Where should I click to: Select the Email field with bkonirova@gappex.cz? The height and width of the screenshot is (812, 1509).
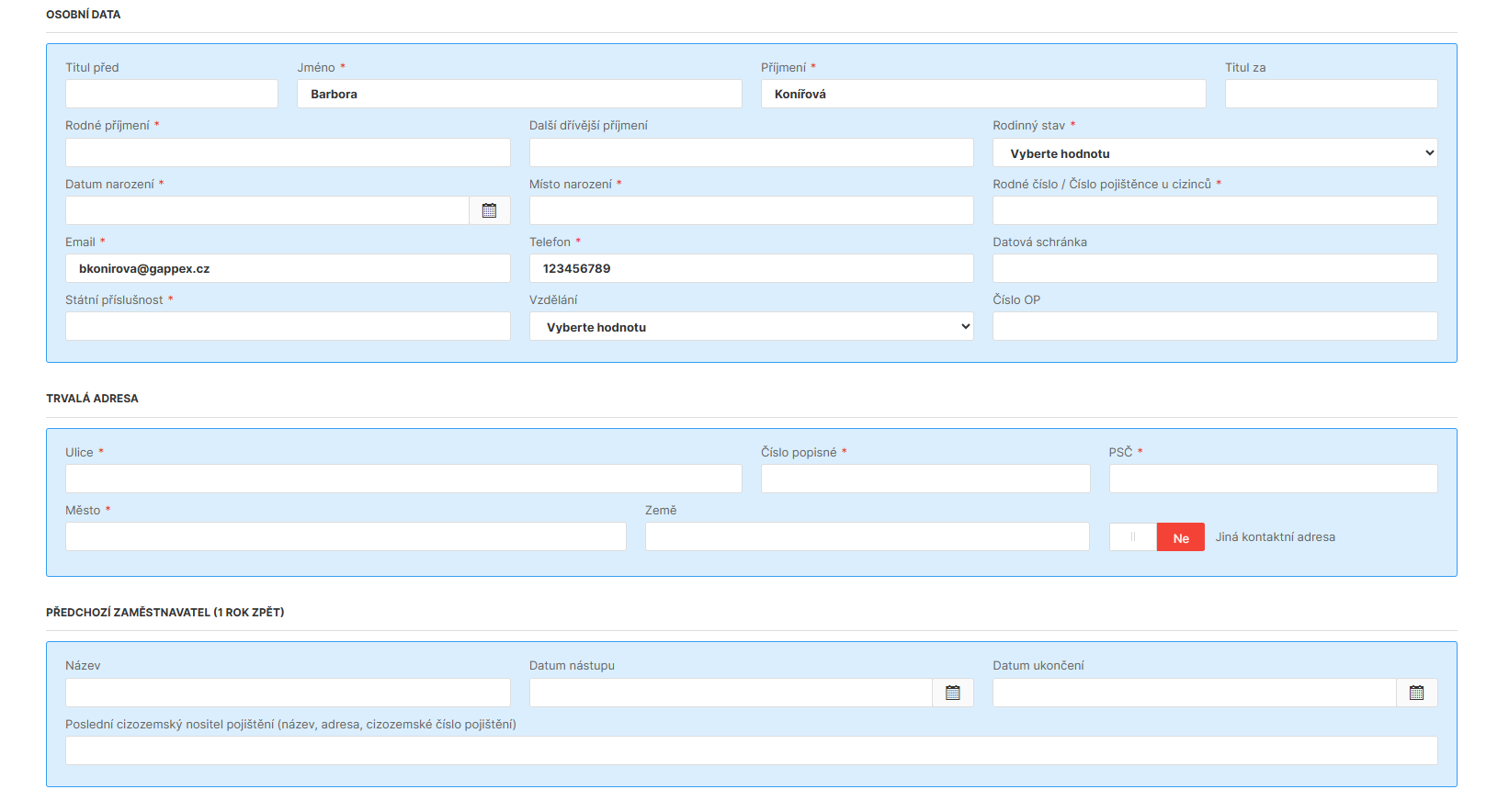point(287,268)
